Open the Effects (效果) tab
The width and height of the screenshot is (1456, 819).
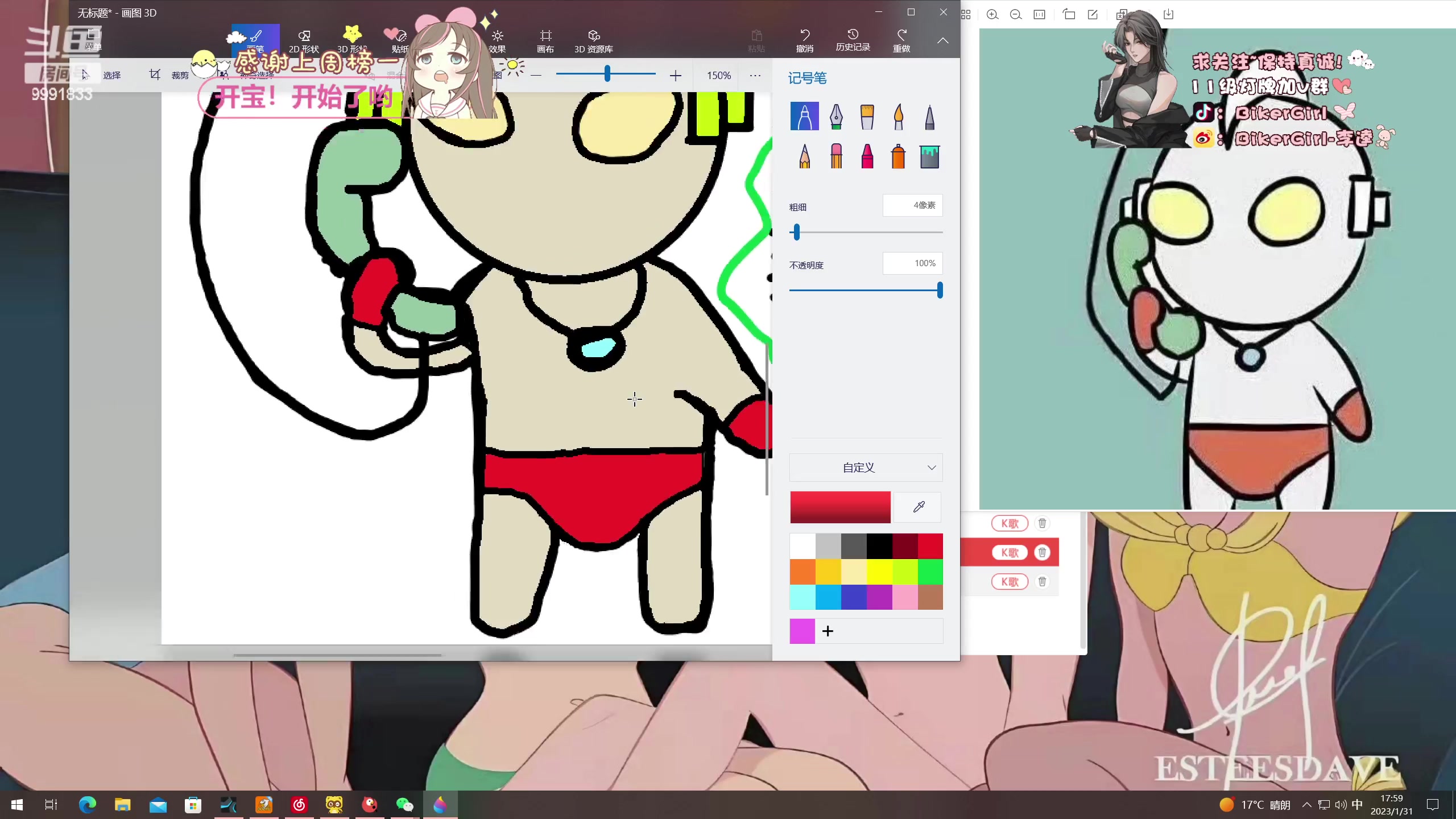(x=497, y=41)
